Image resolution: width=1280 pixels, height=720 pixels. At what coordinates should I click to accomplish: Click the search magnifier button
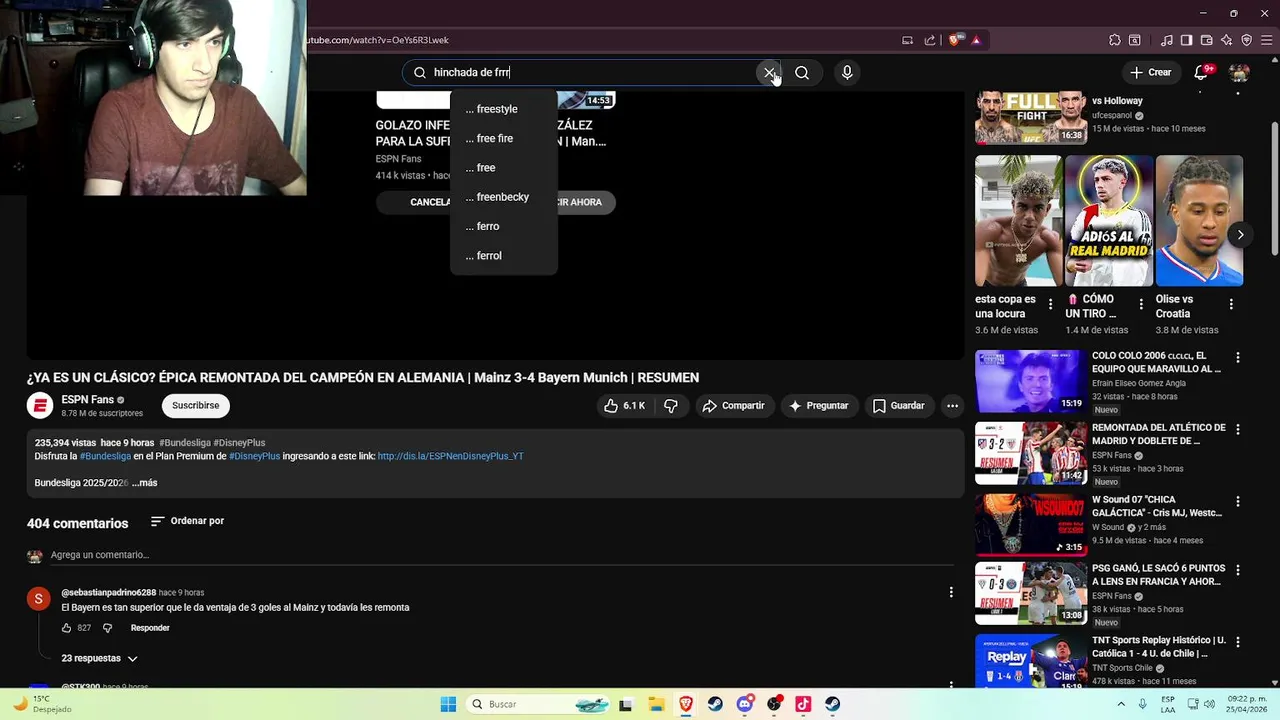(802, 72)
